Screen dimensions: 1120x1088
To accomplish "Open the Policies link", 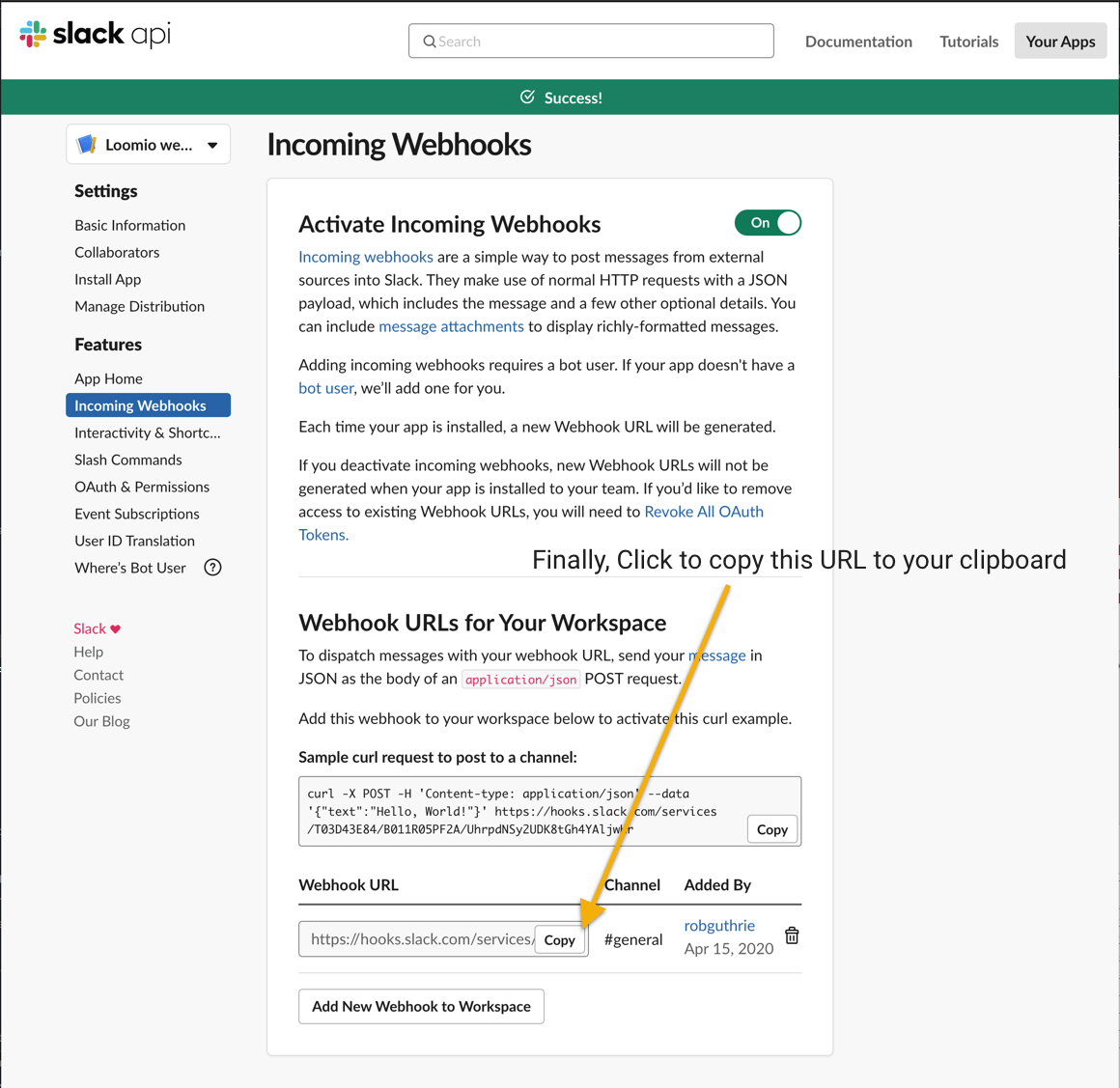I will (98, 698).
